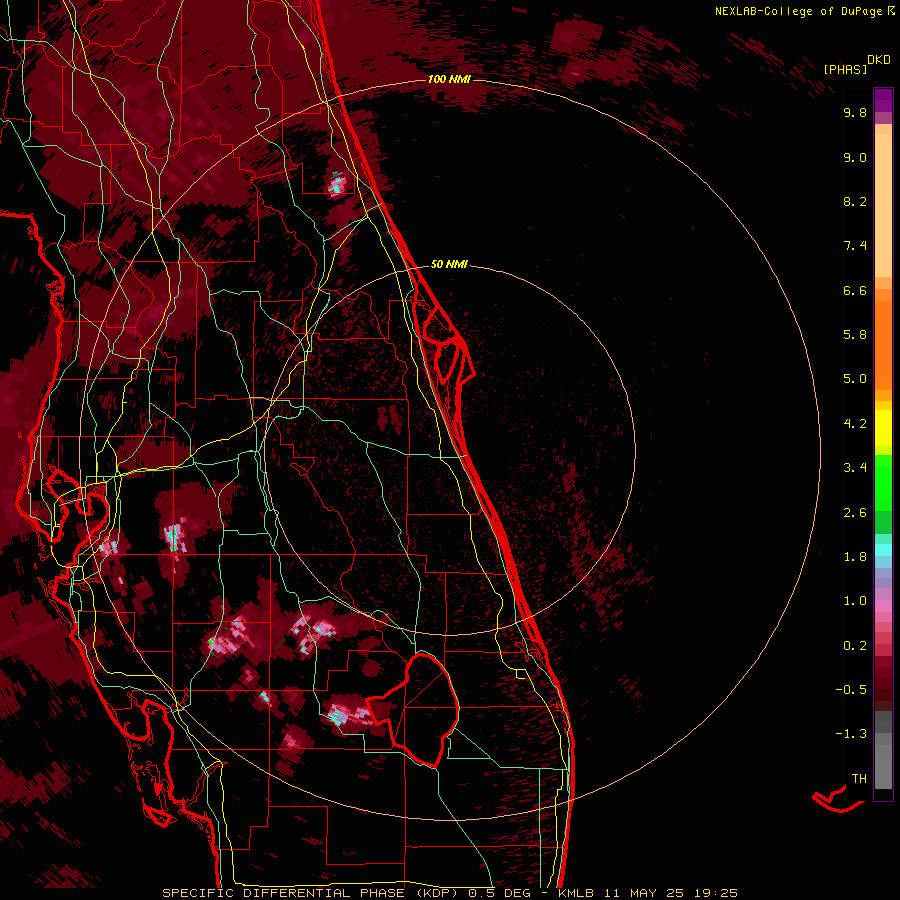
Task: Click the 9.8 value on color scale
Action: pyautogui.click(x=855, y=112)
